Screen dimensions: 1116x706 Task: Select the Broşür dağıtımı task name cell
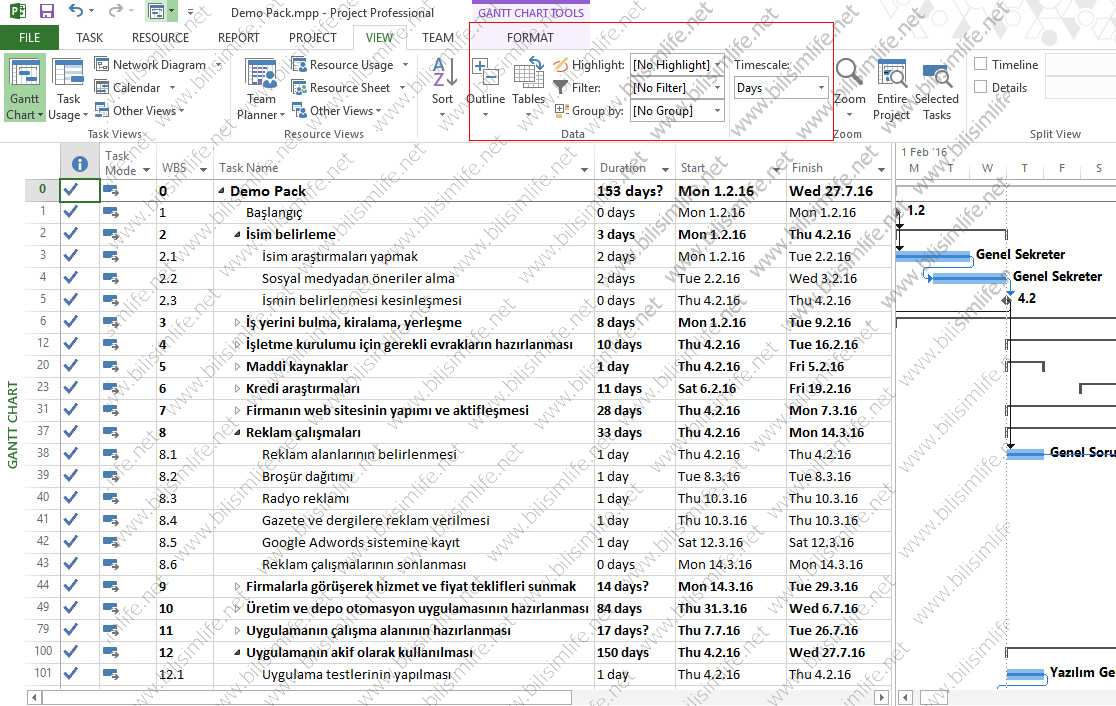coord(403,476)
